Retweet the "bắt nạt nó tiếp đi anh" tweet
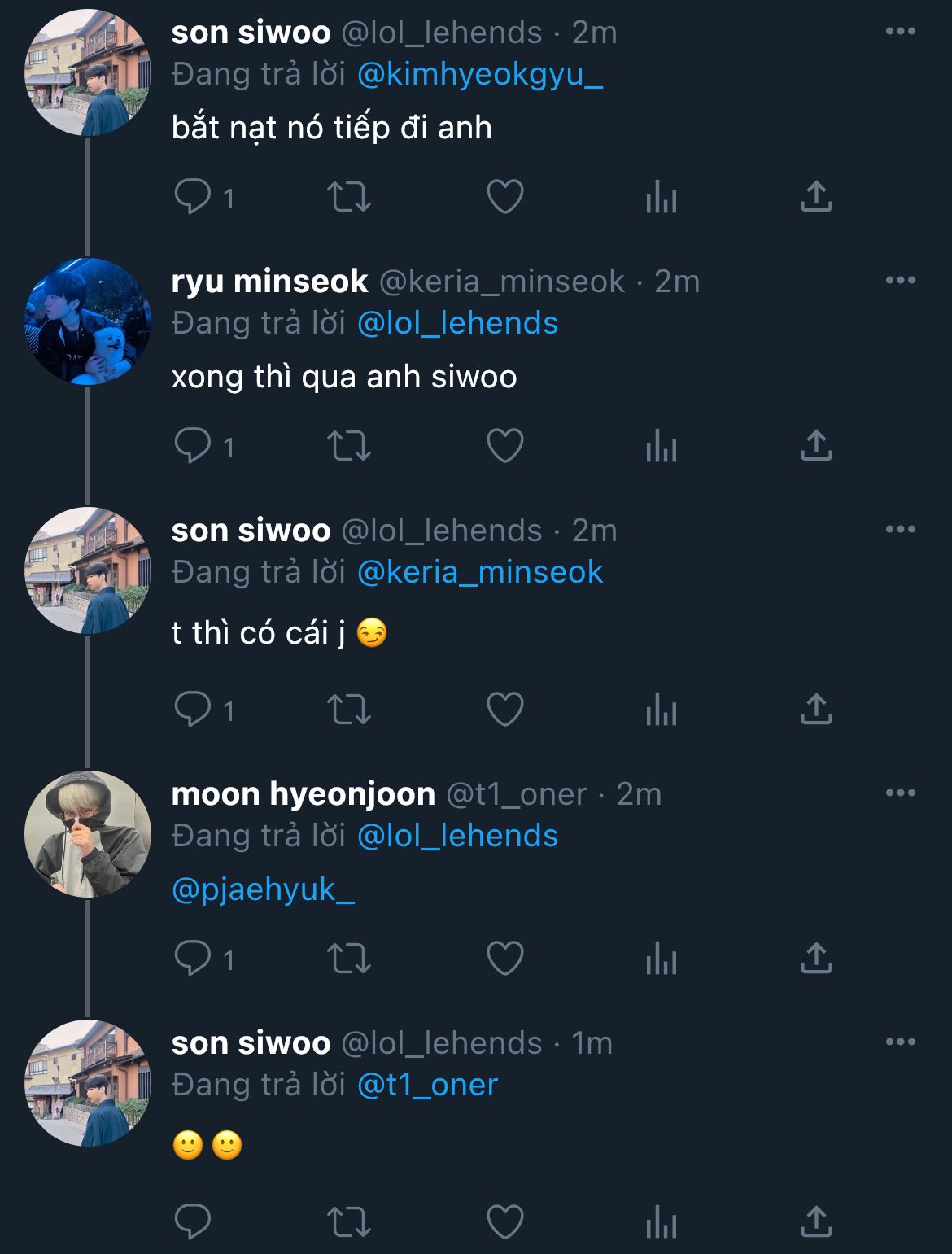The height and width of the screenshot is (1254, 952). 348,197
